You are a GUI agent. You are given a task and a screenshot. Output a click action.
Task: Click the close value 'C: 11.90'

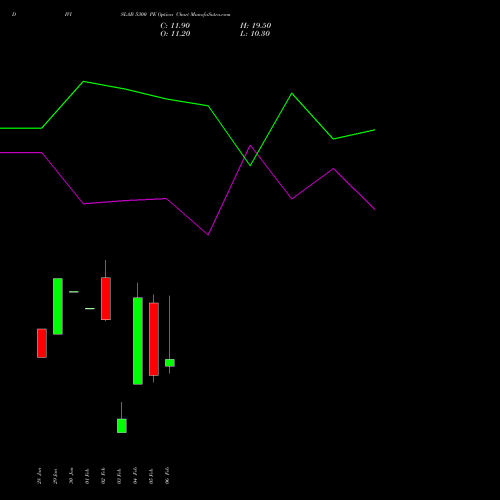[175, 26]
